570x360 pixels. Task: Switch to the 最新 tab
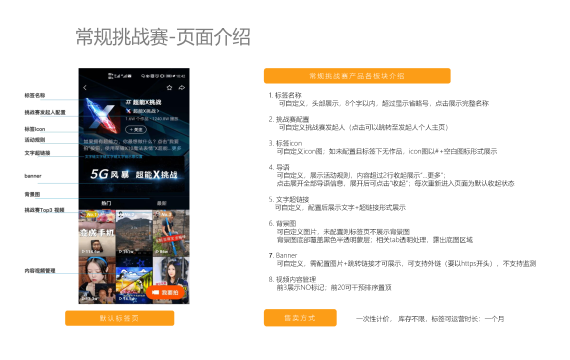tap(162, 203)
